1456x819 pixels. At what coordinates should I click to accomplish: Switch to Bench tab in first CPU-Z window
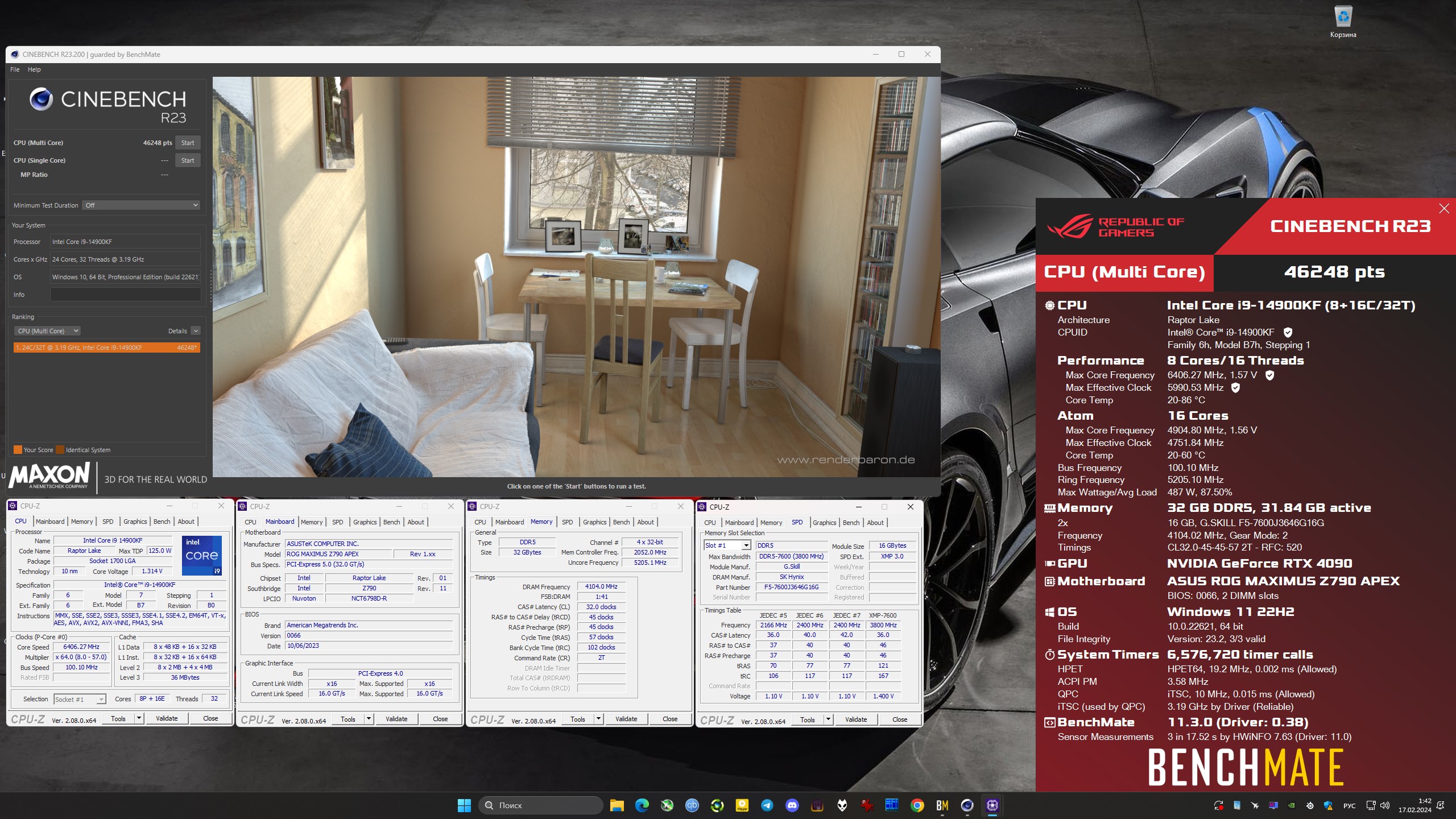(x=162, y=522)
